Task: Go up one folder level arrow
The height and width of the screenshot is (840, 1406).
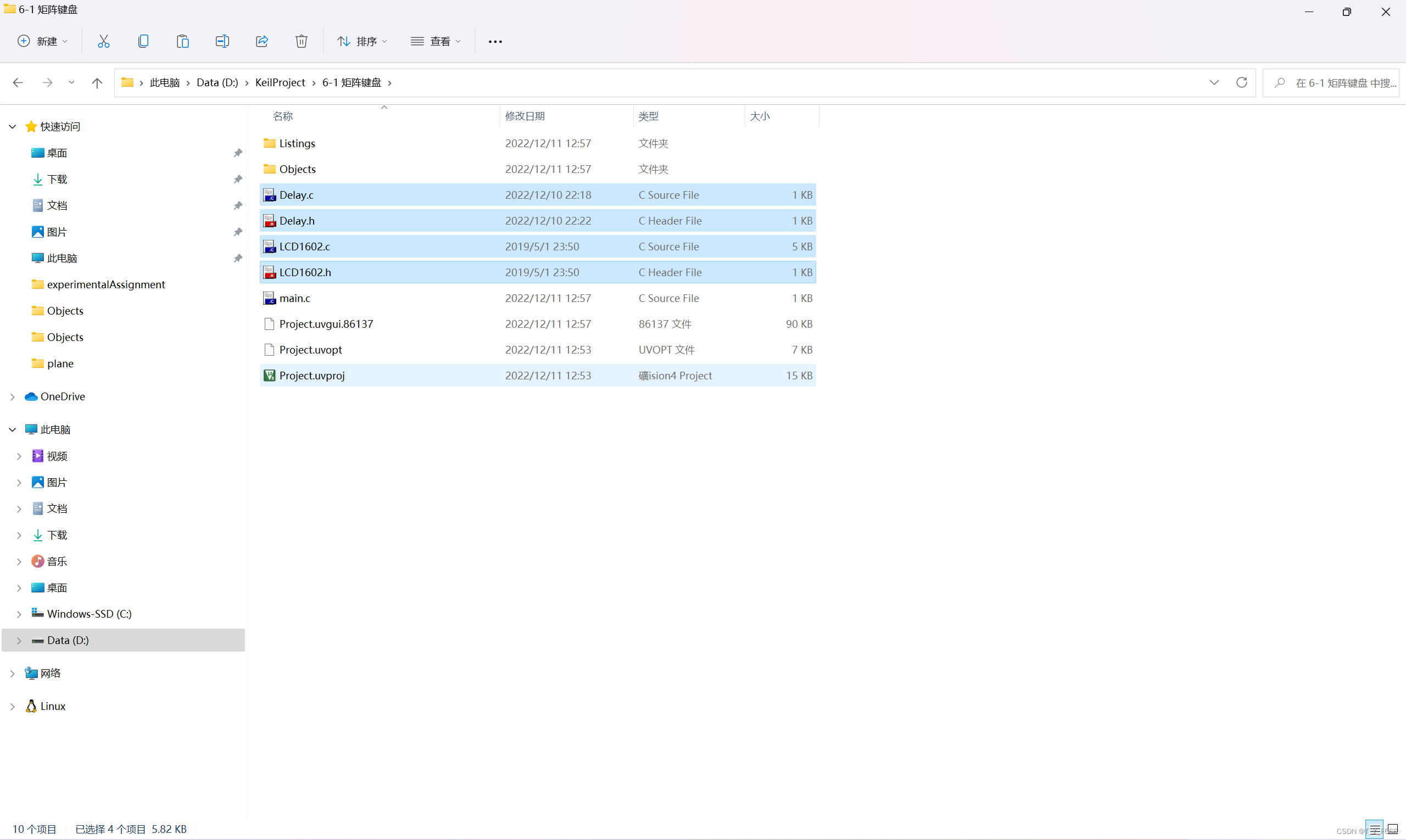Action: coord(97,83)
